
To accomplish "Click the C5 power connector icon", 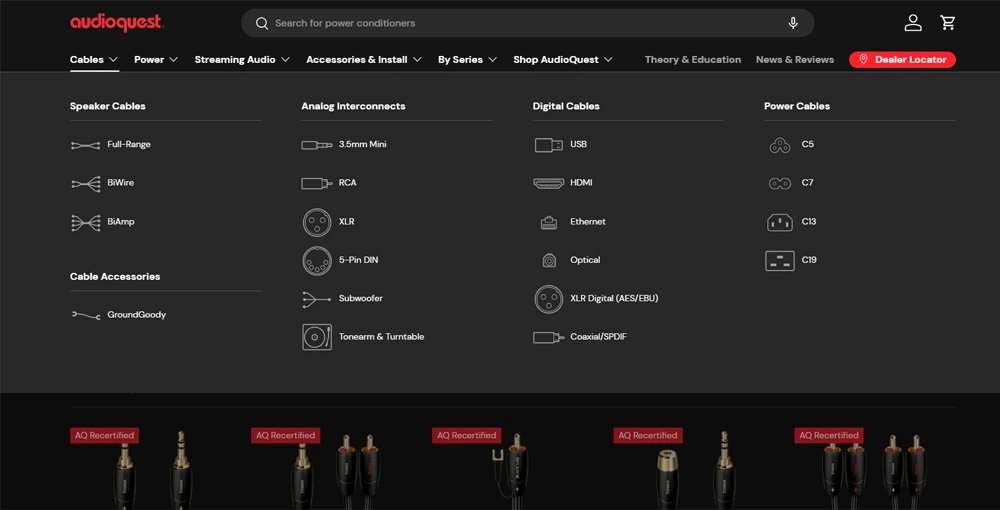I will (x=780, y=145).
